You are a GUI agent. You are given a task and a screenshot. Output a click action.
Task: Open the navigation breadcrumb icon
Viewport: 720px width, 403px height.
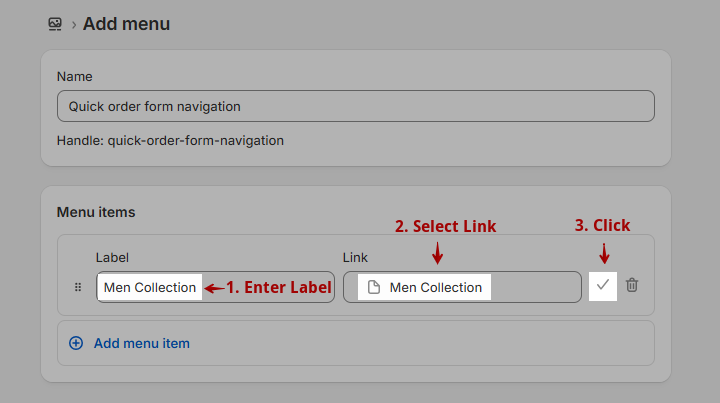55,24
